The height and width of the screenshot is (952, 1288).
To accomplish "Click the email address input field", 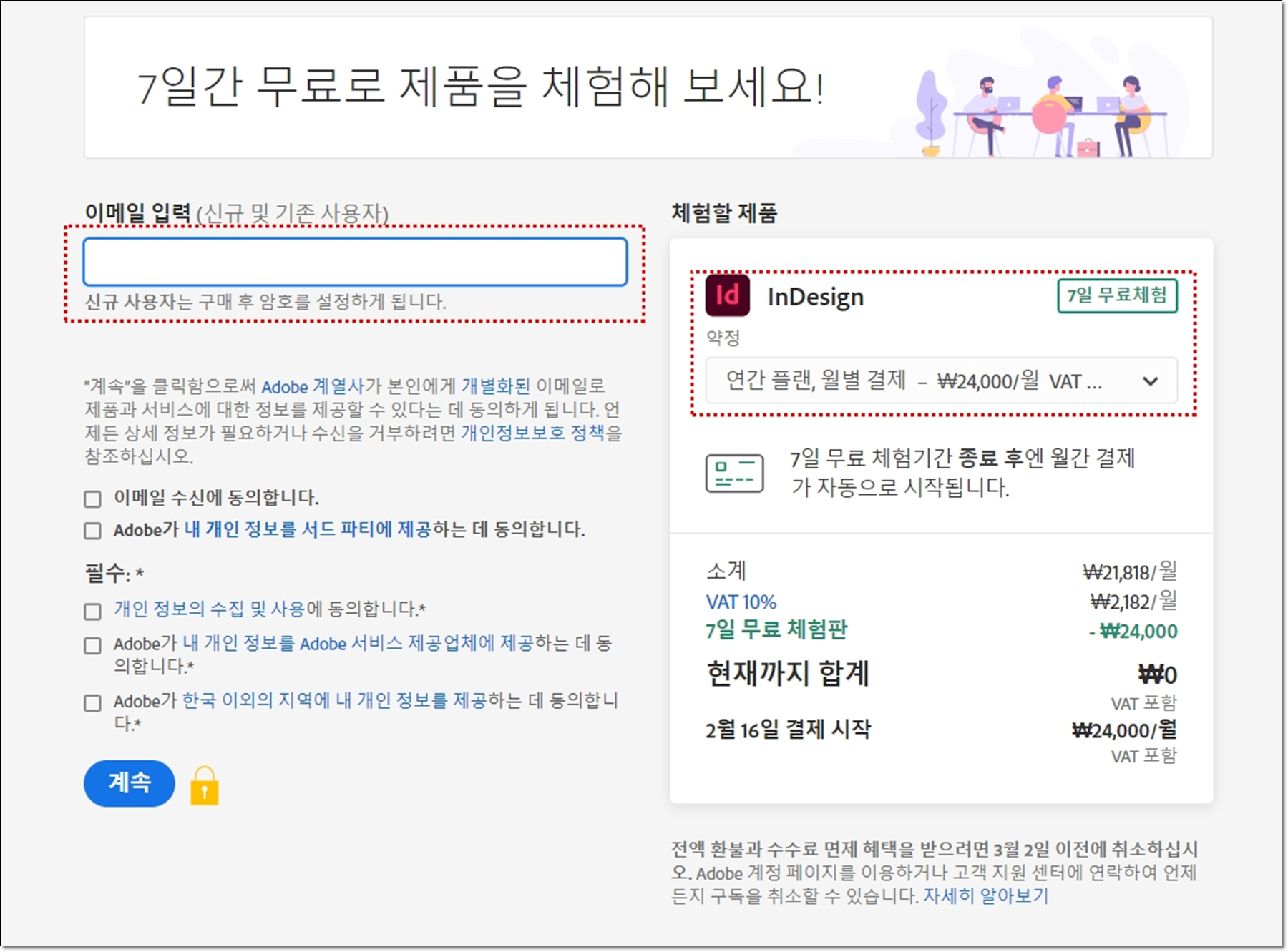I will [x=355, y=262].
